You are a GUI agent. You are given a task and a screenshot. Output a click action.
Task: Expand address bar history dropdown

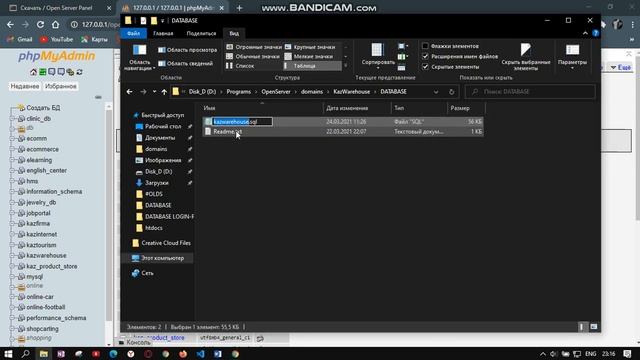tap(436, 92)
